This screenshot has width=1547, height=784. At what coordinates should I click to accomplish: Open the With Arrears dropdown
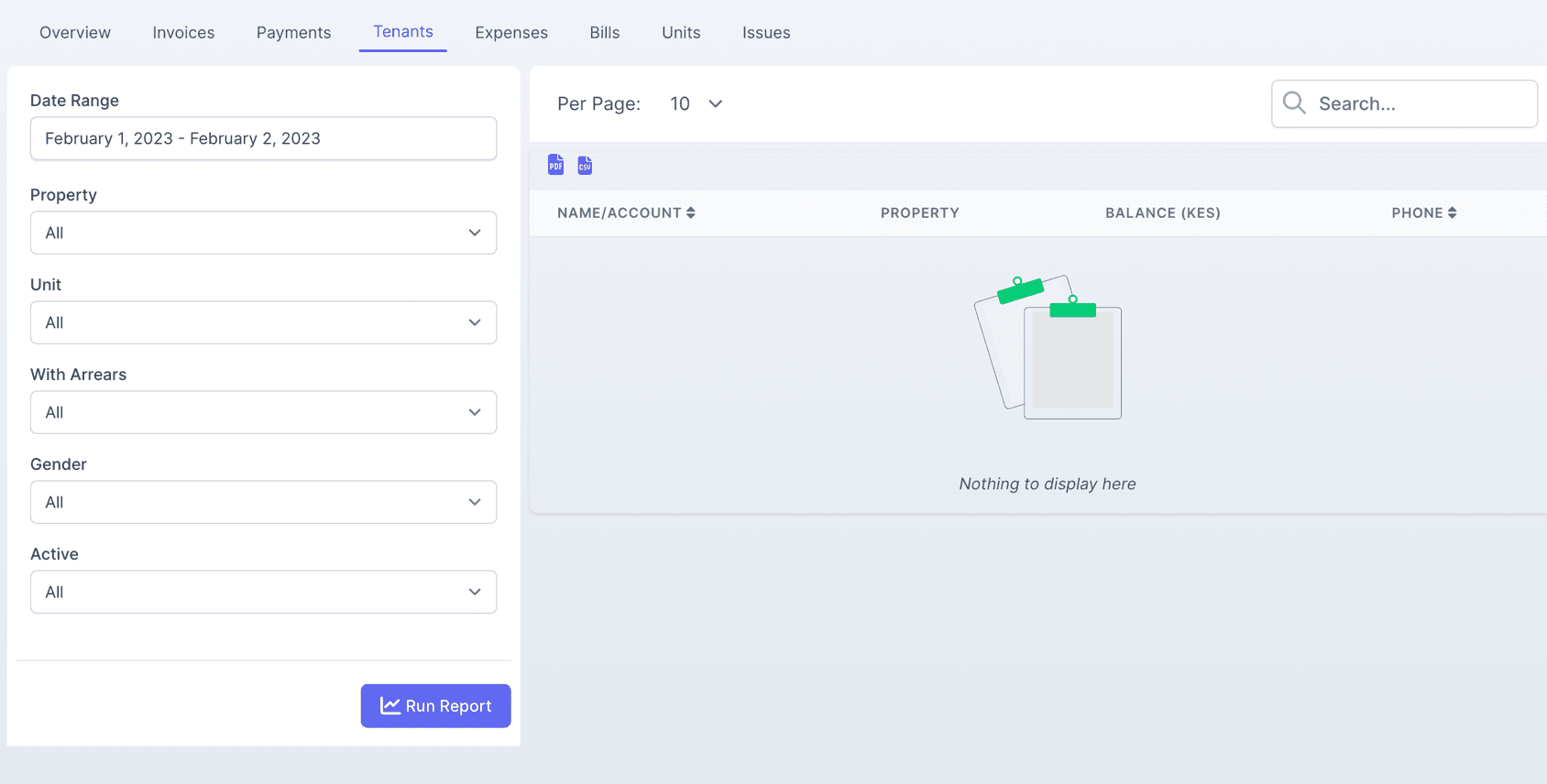263,412
